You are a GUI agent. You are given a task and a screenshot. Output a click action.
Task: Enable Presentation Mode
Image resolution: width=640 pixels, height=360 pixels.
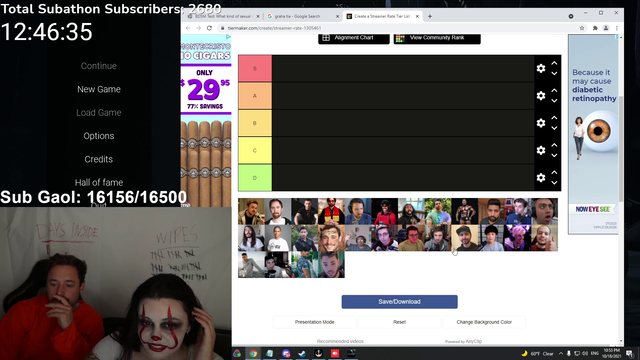(x=314, y=322)
